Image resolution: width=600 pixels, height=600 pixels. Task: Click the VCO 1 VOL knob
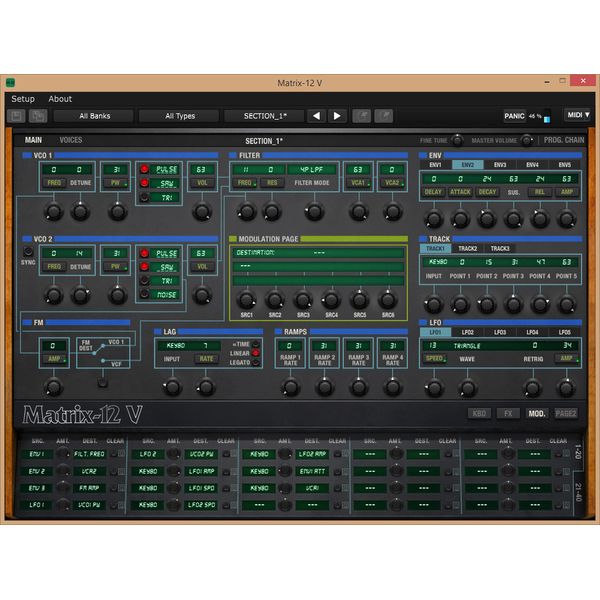click(202, 212)
